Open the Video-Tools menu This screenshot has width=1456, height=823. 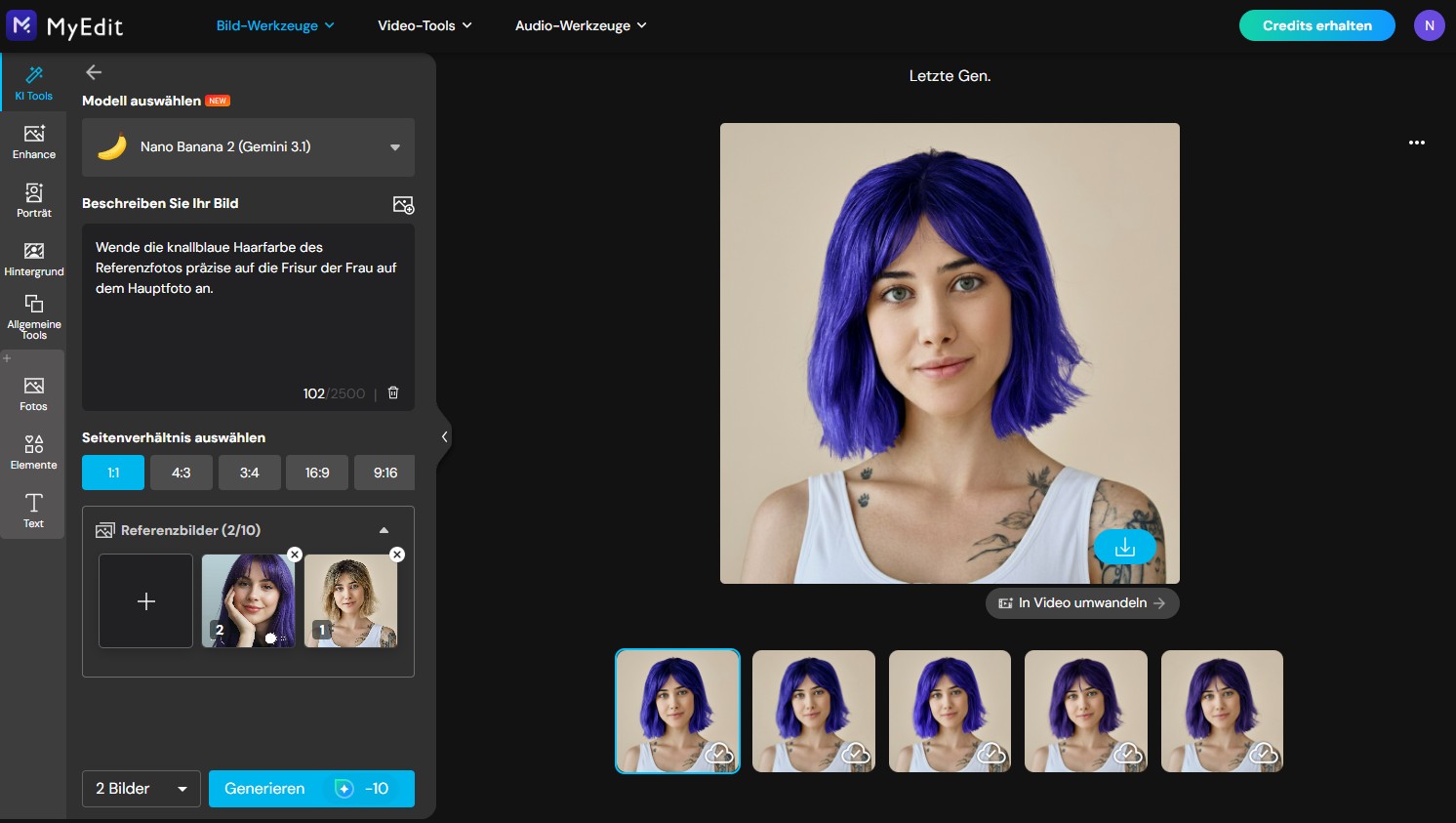pos(425,25)
